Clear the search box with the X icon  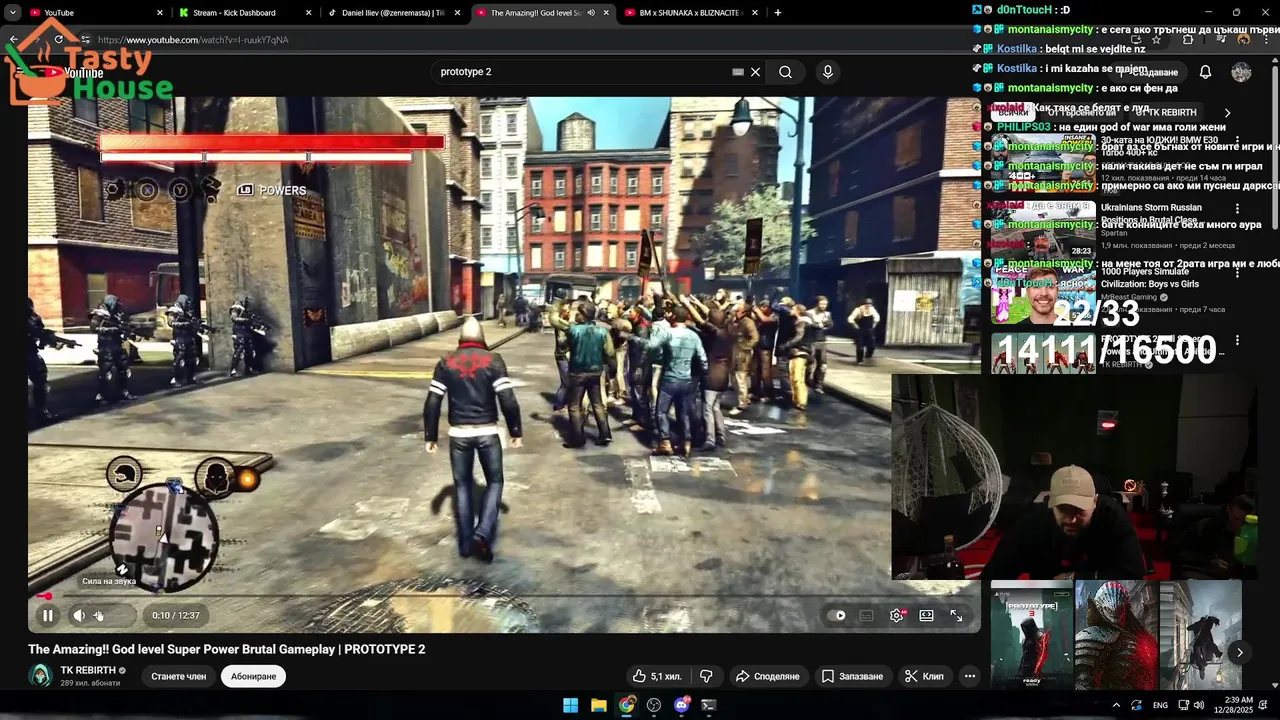click(x=756, y=72)
